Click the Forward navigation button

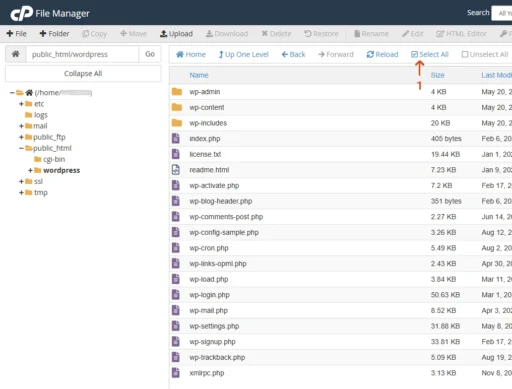336,54
